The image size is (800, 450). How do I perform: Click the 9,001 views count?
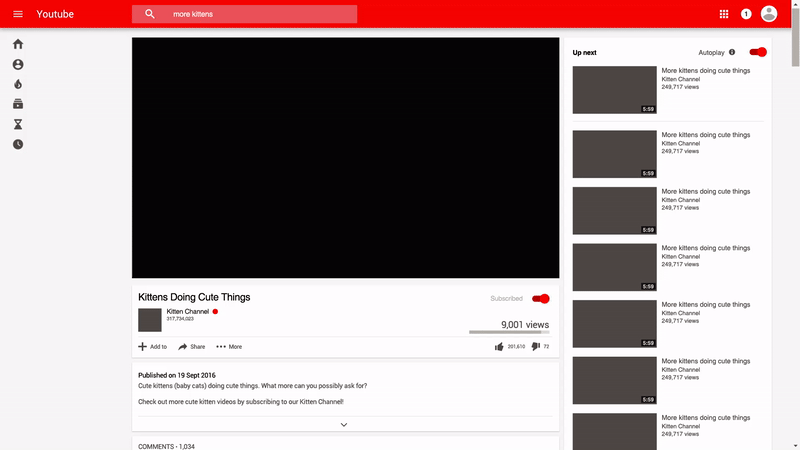click(525, 324)
